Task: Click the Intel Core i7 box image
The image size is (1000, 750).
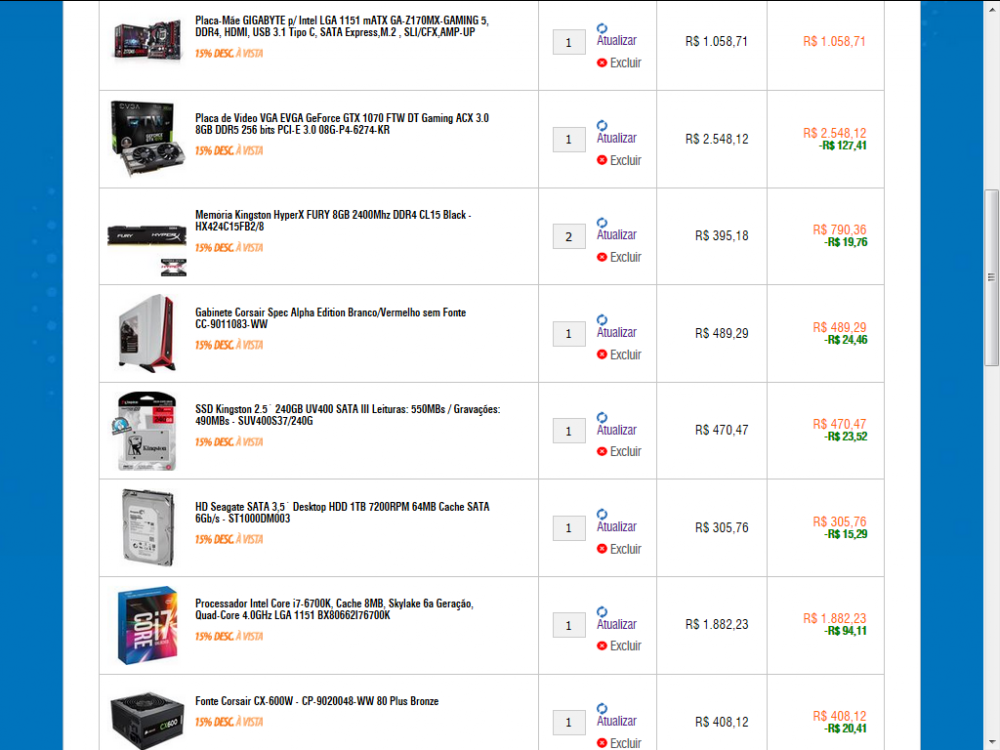Action: [147, 625]
